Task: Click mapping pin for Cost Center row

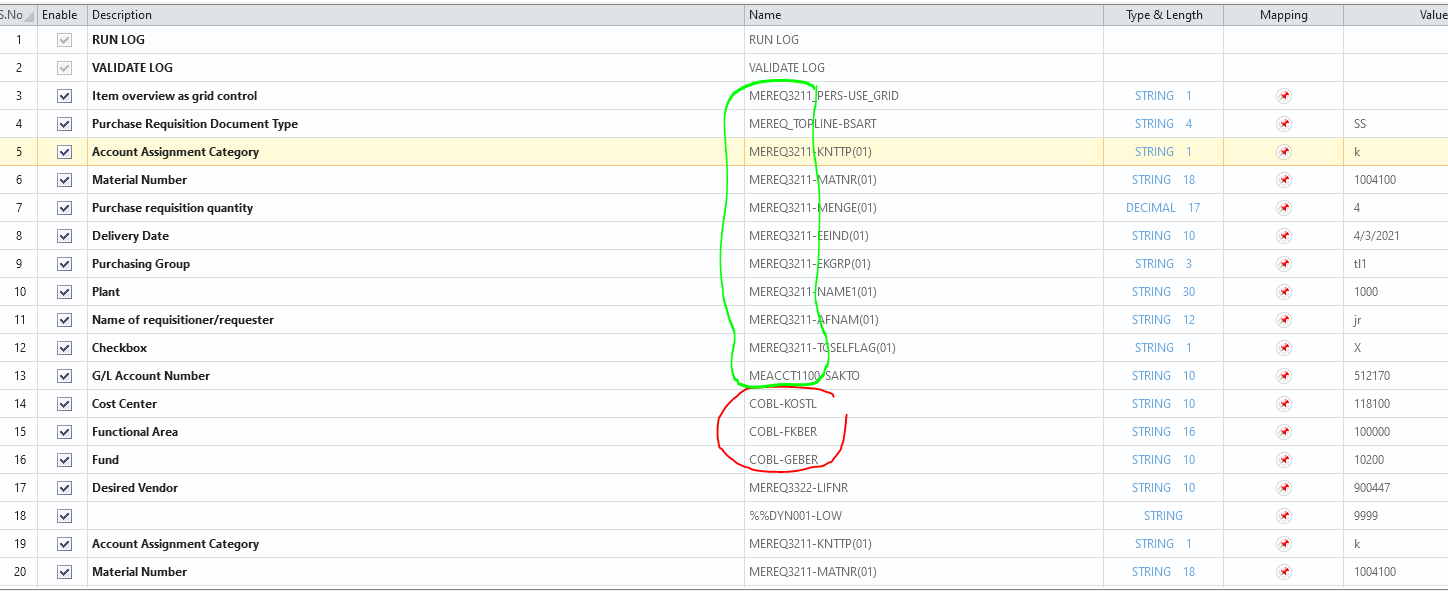Action: [x=1284, y=404]
